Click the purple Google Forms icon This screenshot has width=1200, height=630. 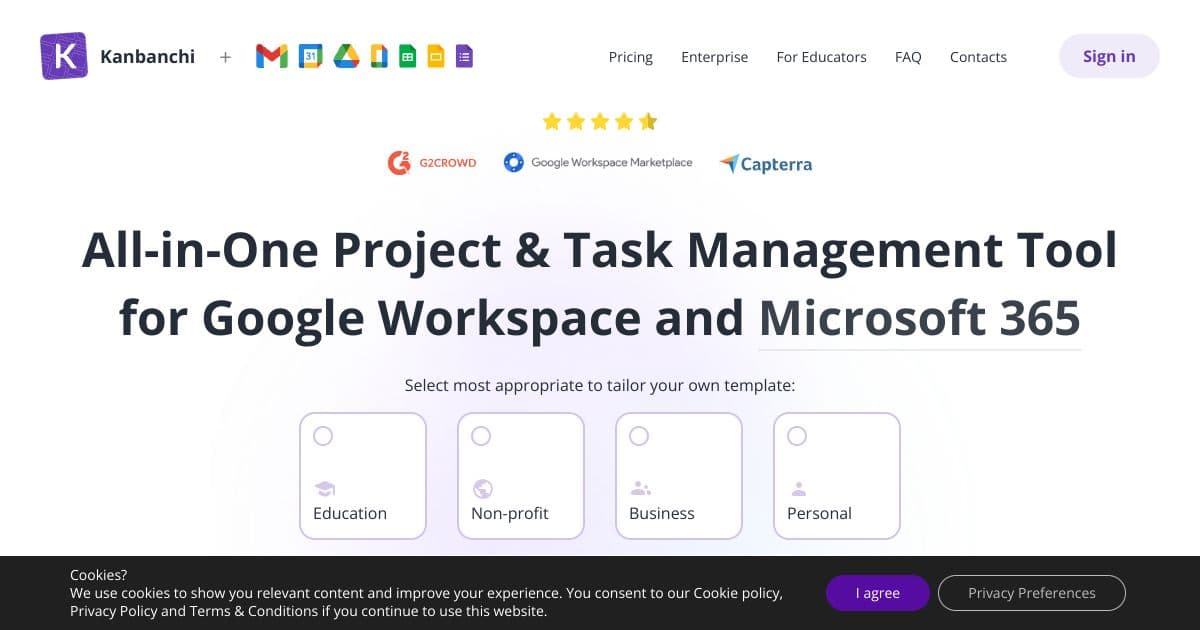(x=464, y=57)
